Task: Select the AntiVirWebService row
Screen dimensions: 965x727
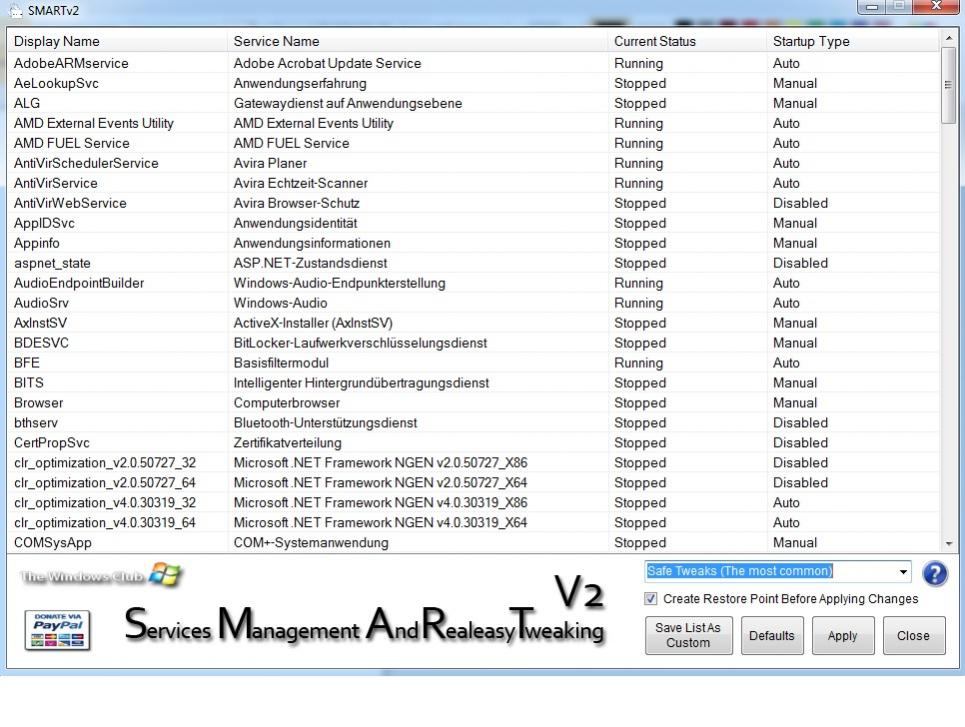Action: 473,203
